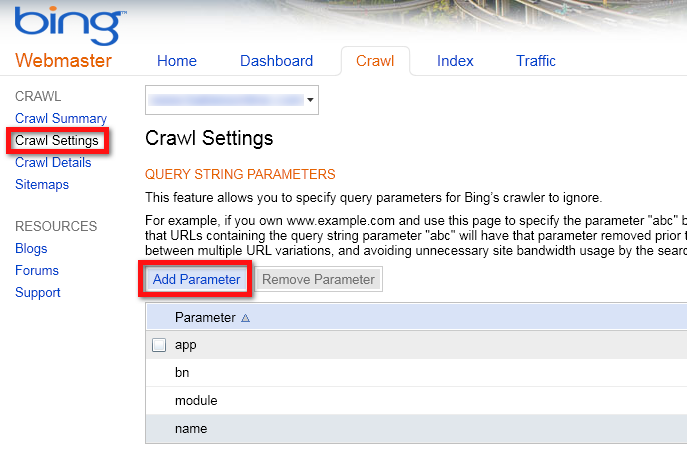The width and height of the screenshot is (687, 461).
Task: Open the Support link
Action: 38,292
